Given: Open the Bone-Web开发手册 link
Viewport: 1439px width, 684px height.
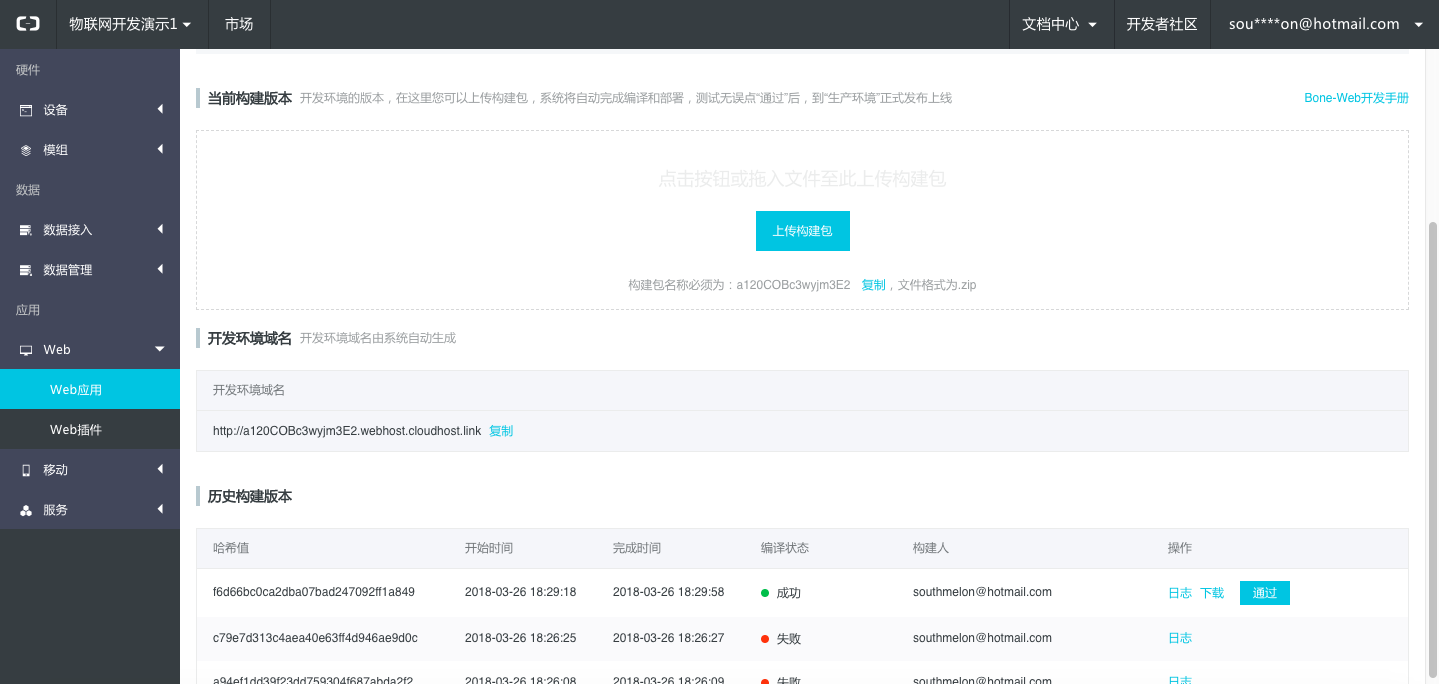Looking at the screenshot, I should 1356,98.
